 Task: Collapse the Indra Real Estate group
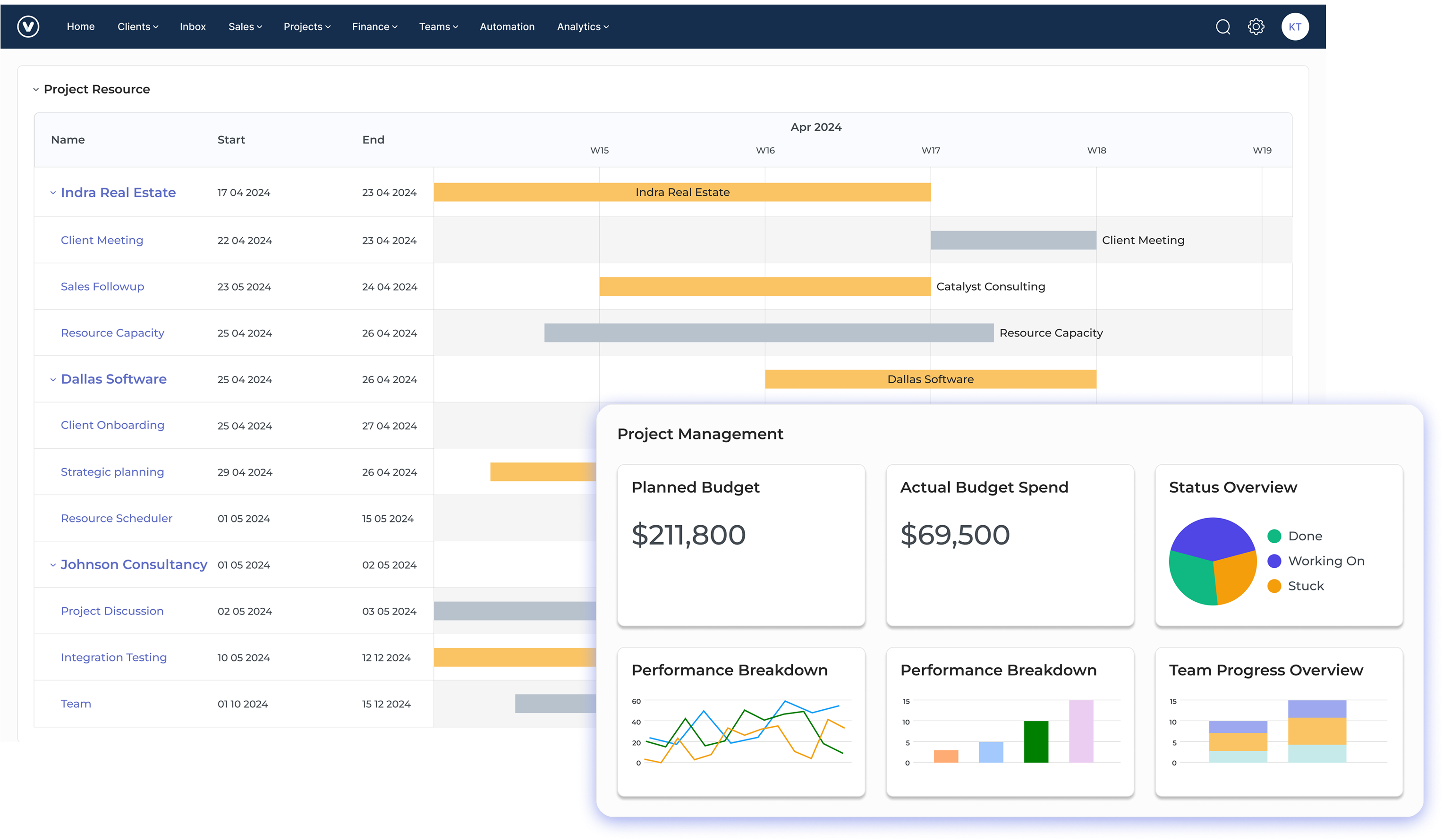click(53, 193)
